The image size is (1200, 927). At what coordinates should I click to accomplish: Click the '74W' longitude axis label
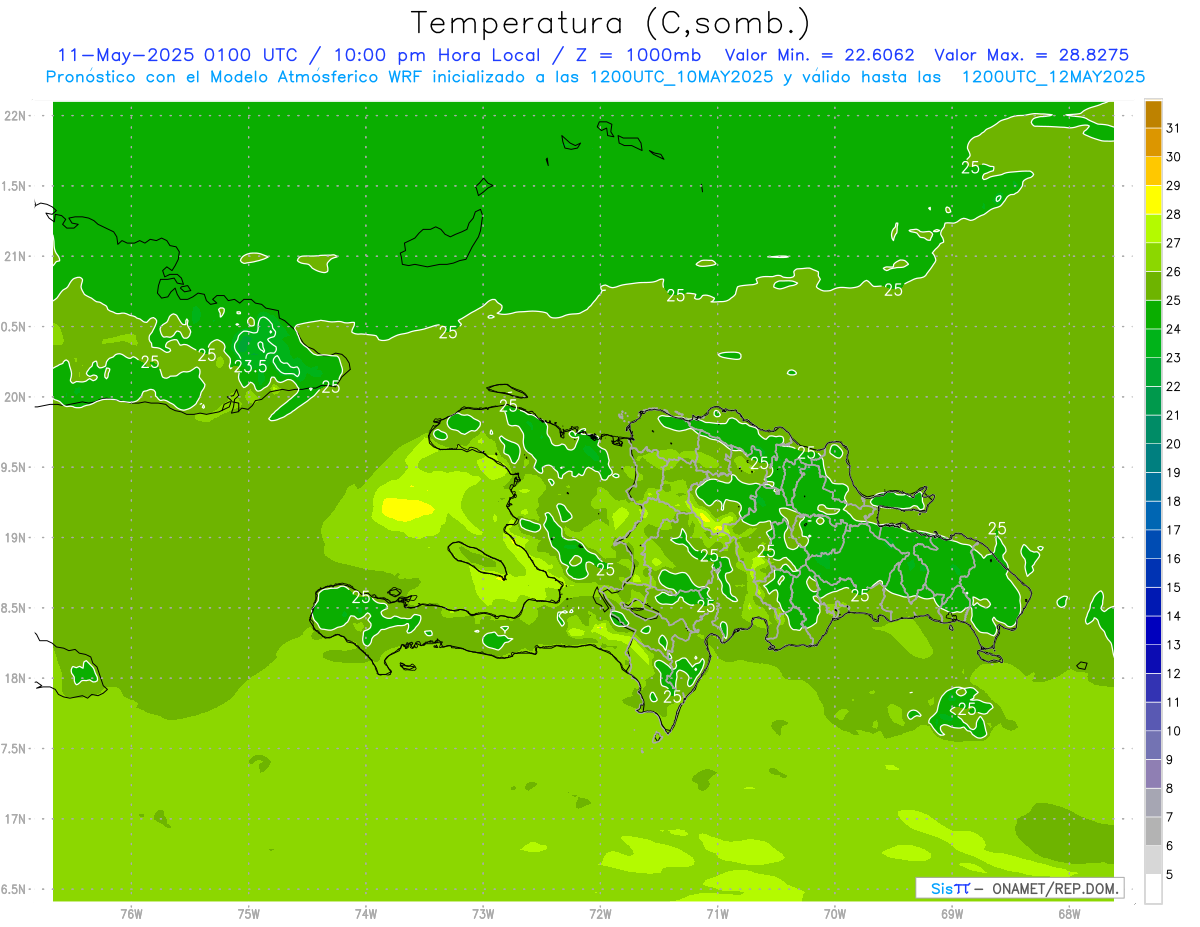click(365, 914)
